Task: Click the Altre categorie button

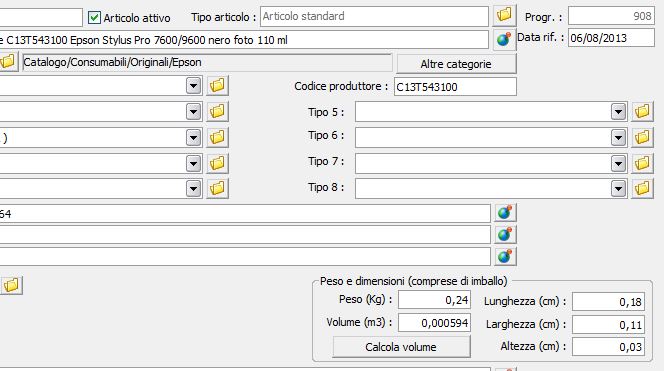Action: pos(456,64)
